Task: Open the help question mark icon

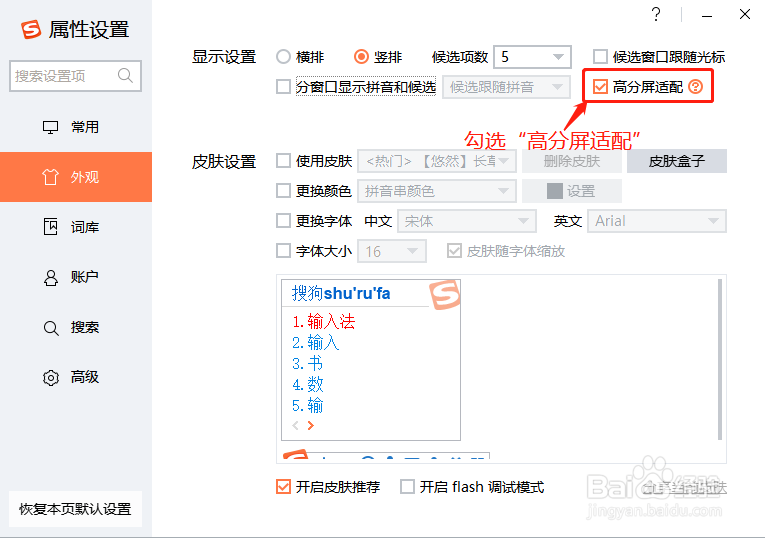Action: point(656,15)
